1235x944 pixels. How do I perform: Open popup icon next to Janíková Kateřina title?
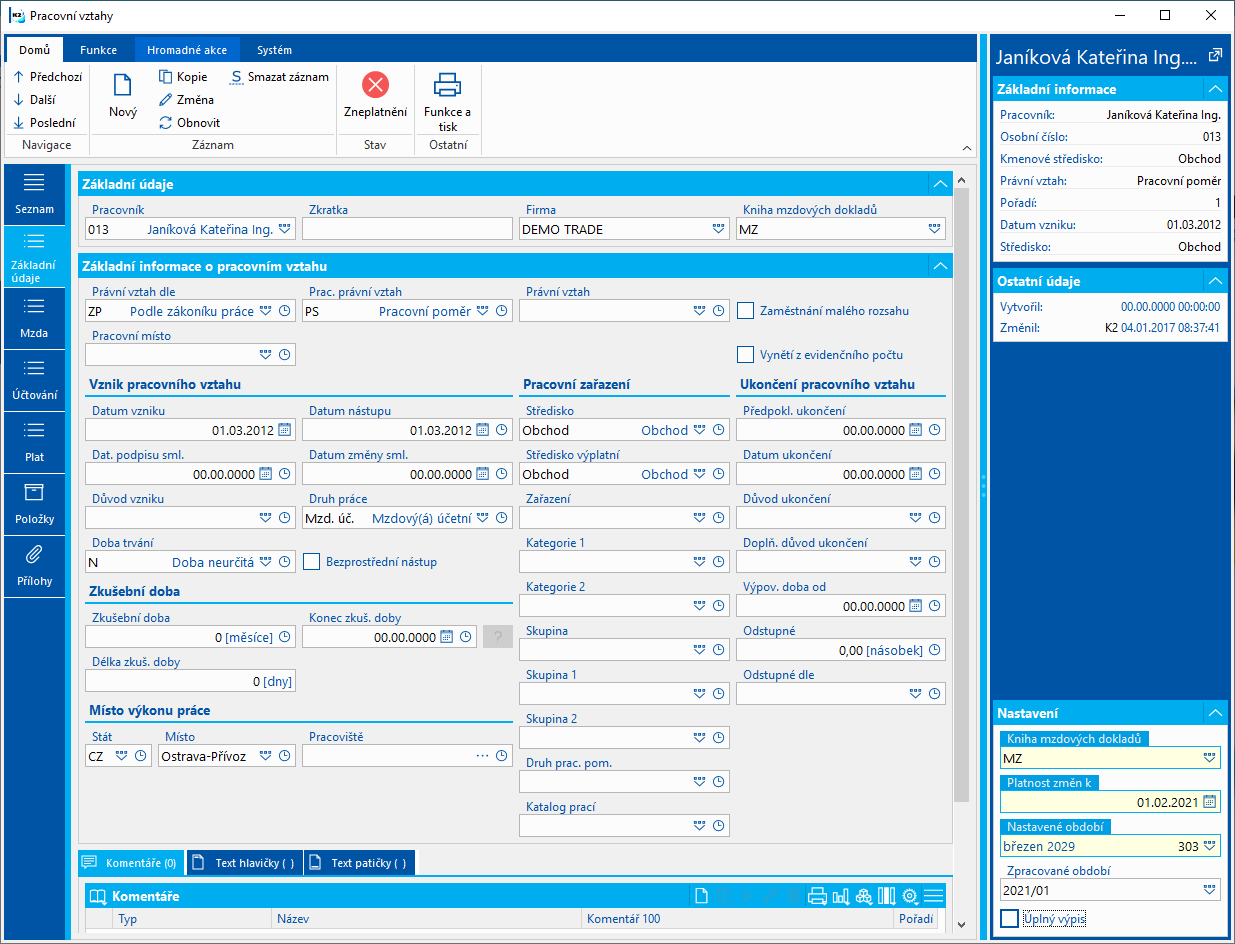(1215, 55)
